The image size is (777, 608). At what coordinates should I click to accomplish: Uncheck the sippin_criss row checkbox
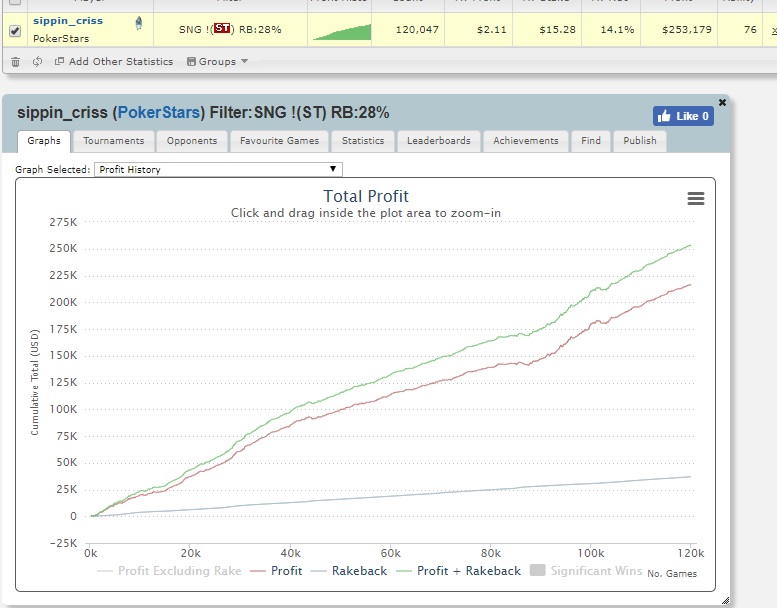[x=15, y=31]
